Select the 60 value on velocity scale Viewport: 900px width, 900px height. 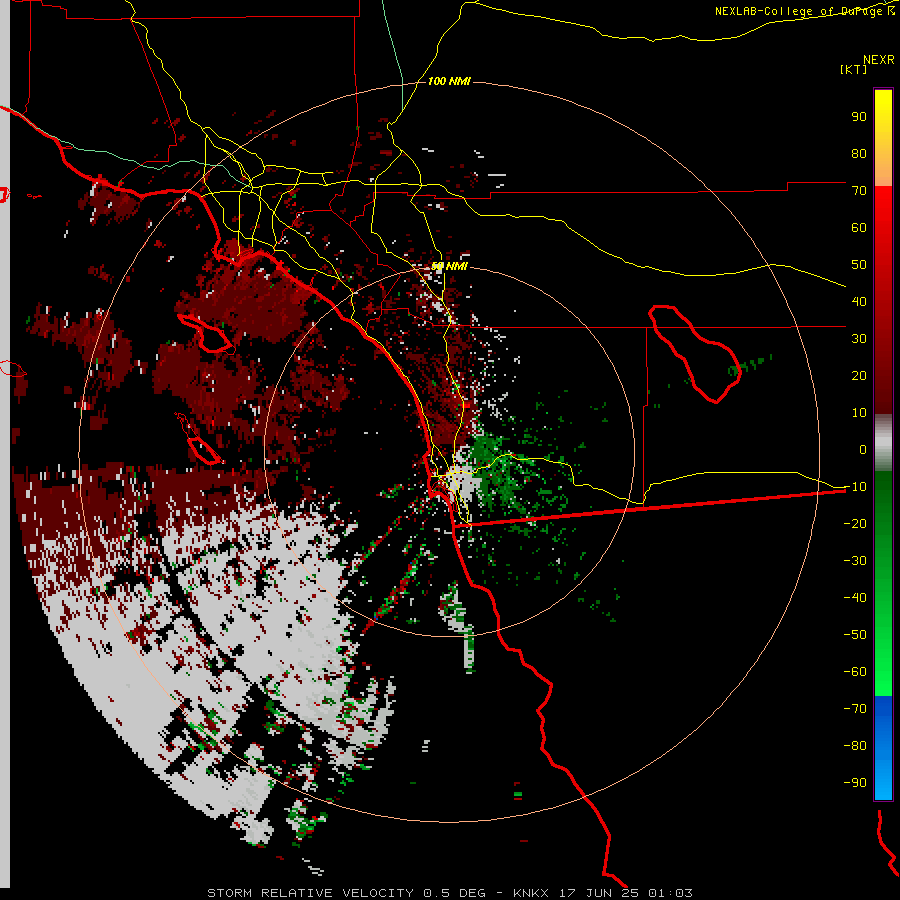coord(859,227)
